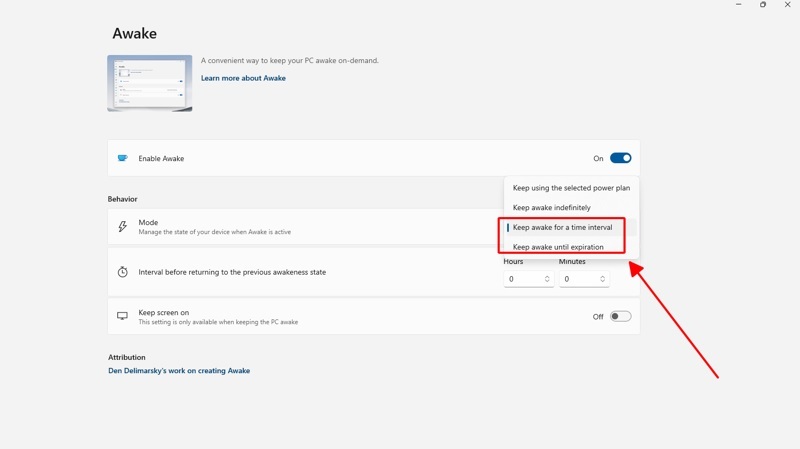Turn on the Keep screen on toggle
This screenshot has width=800, height=449.
point(620,316)
